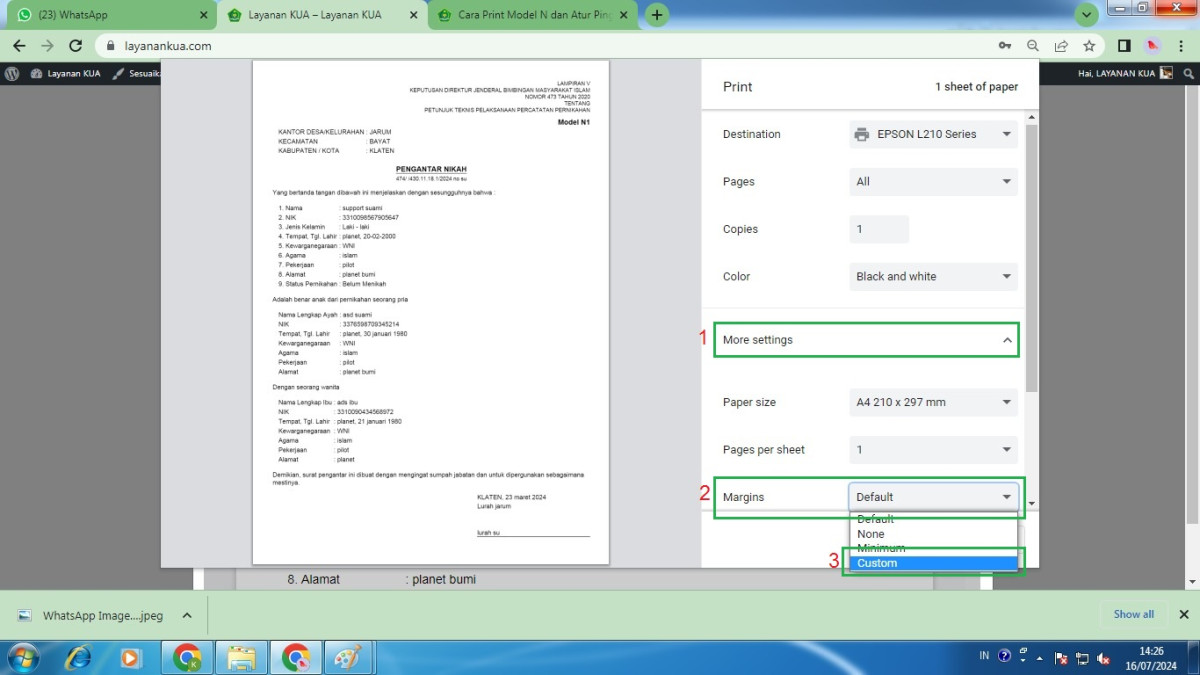Open the Paint taskbar icon
Image resolution: width=1200 pixels, height=675 pixels.
tap(349, 657)
